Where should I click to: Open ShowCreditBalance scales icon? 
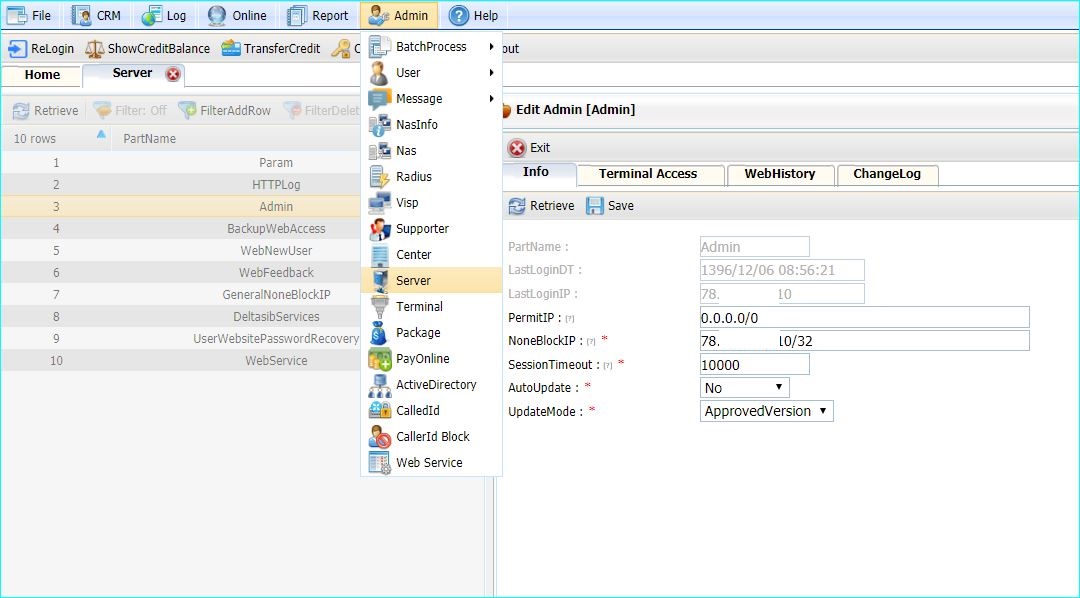click(95, 48)
